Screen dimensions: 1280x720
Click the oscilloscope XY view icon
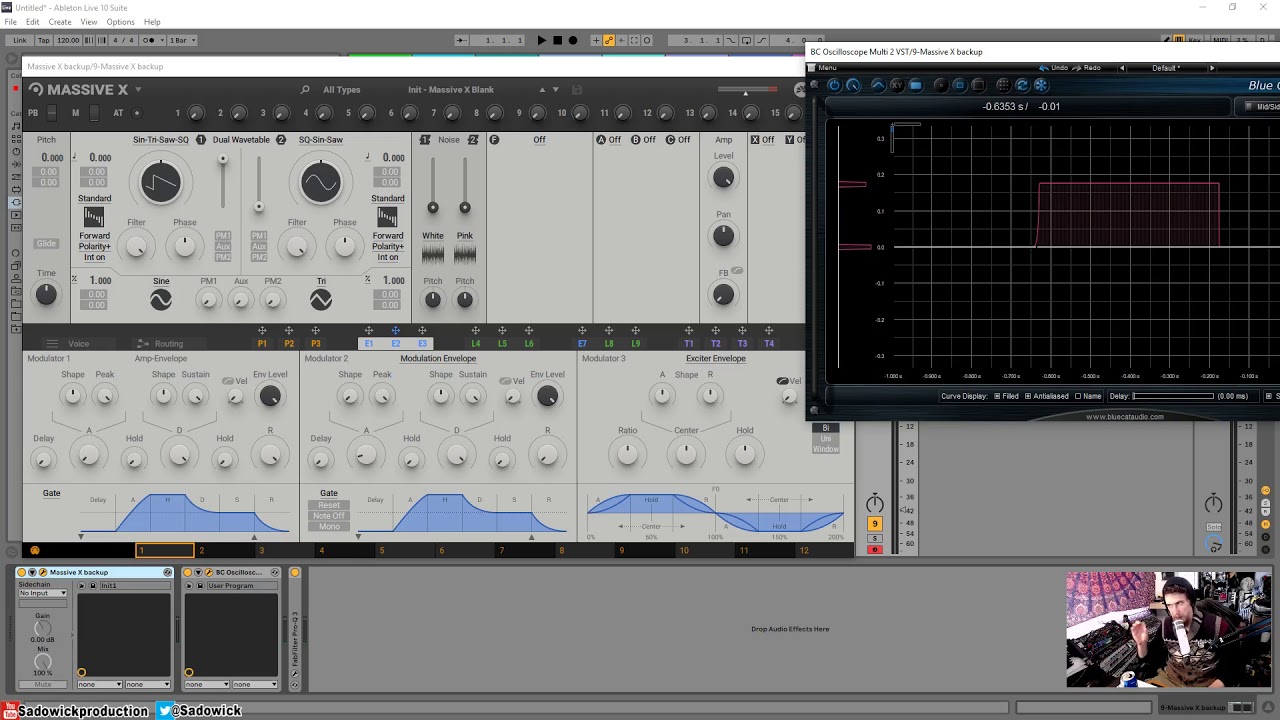click(896, 86)
